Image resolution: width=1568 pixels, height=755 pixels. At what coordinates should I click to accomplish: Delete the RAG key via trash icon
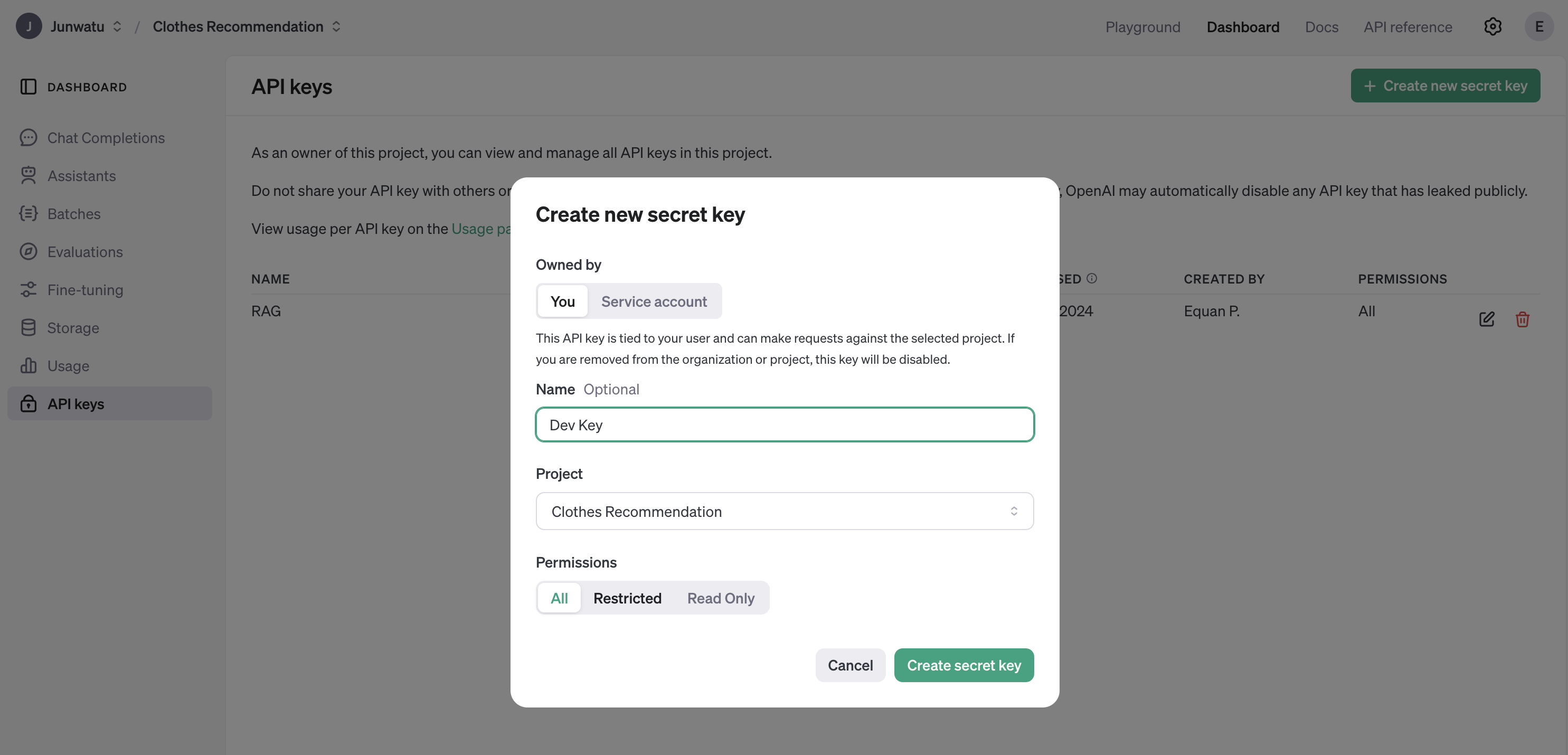[x=1523, y=319]
